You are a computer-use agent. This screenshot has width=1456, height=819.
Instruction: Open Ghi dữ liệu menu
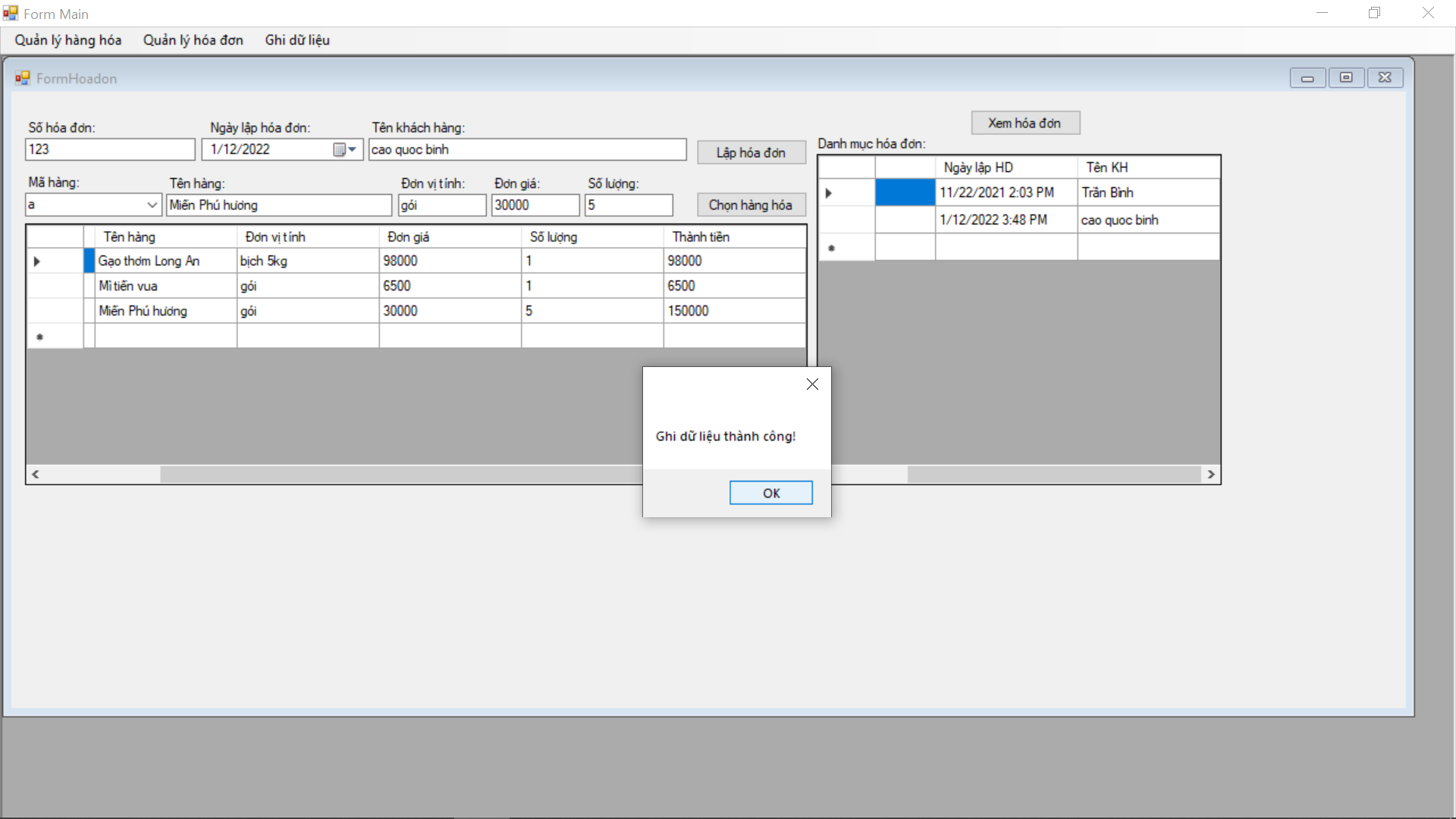(297, 40)
